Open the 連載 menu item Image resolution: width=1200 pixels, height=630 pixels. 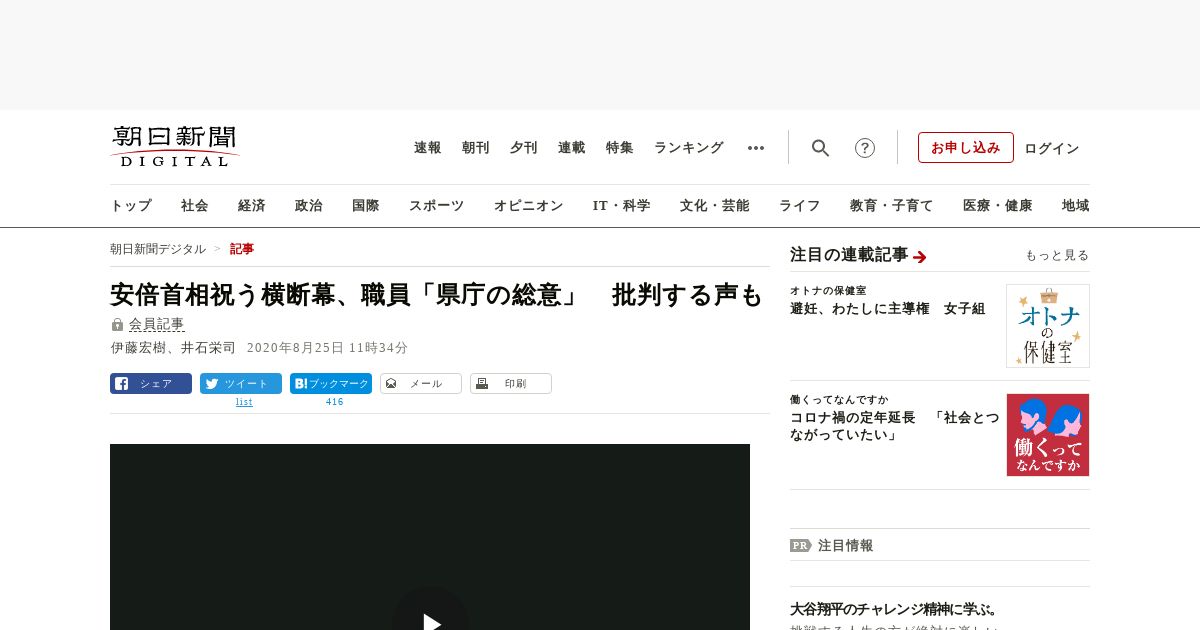coord(572,148)
